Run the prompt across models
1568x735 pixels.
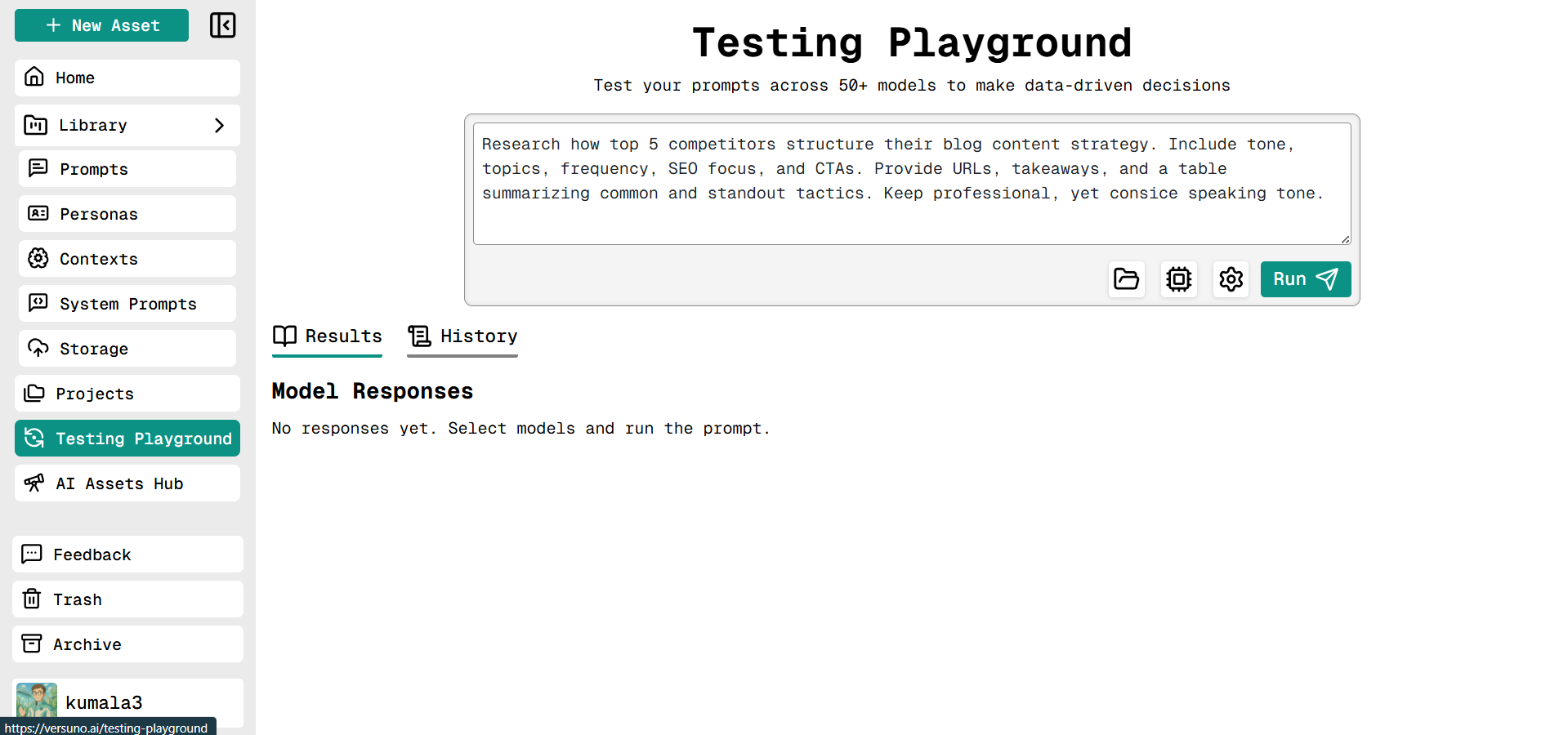point(1304,278)
